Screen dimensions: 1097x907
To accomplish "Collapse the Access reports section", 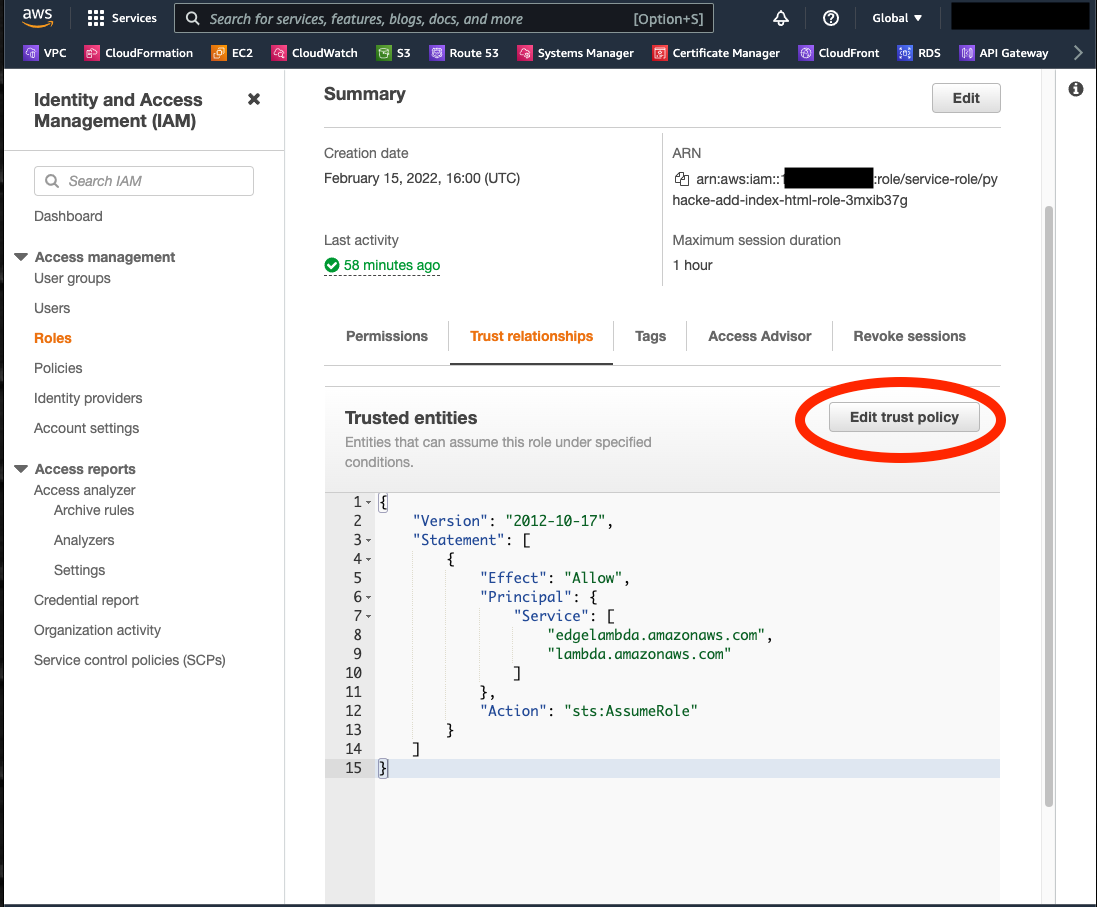I will tap(21, 469).
